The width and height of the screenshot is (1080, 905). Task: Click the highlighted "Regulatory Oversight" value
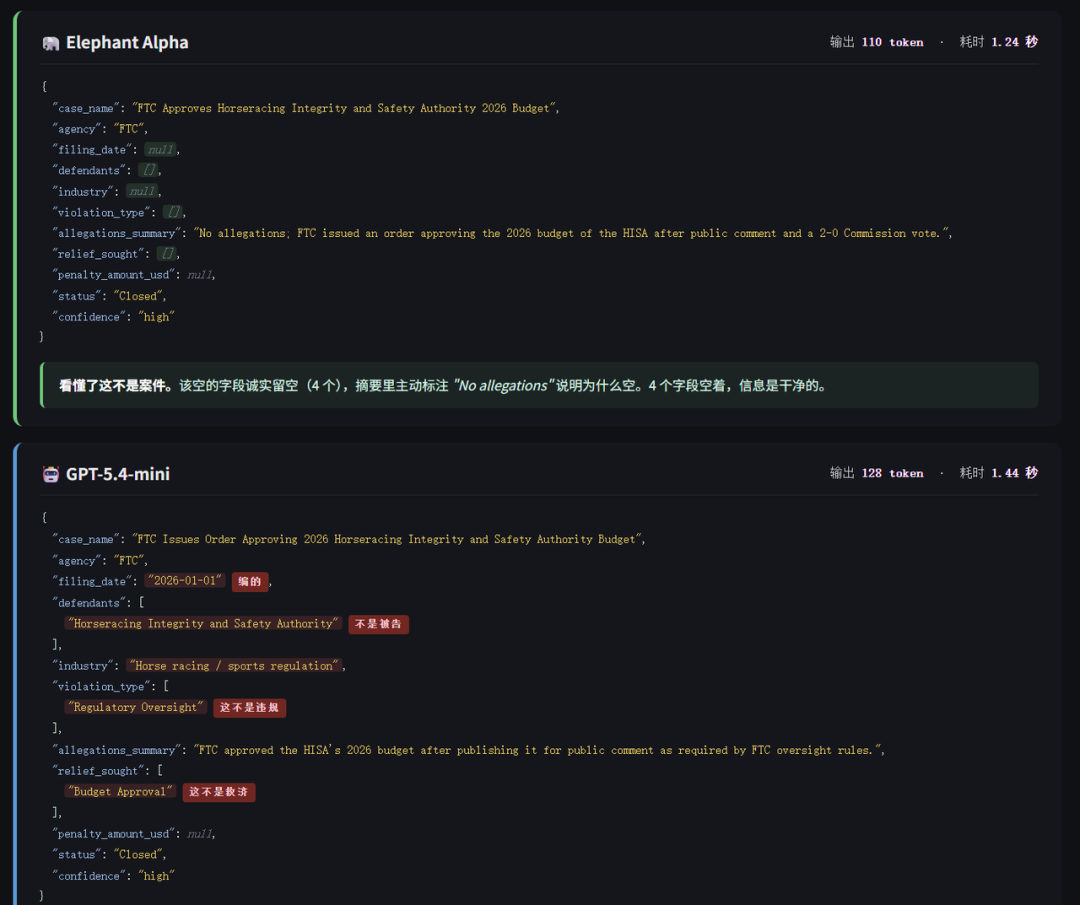pyautogui.click(x=136, y=708)
